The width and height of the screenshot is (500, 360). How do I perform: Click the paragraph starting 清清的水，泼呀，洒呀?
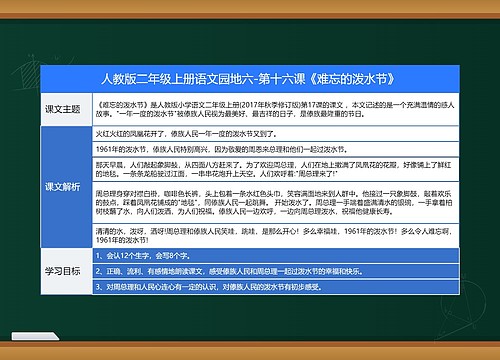point(276,236)
